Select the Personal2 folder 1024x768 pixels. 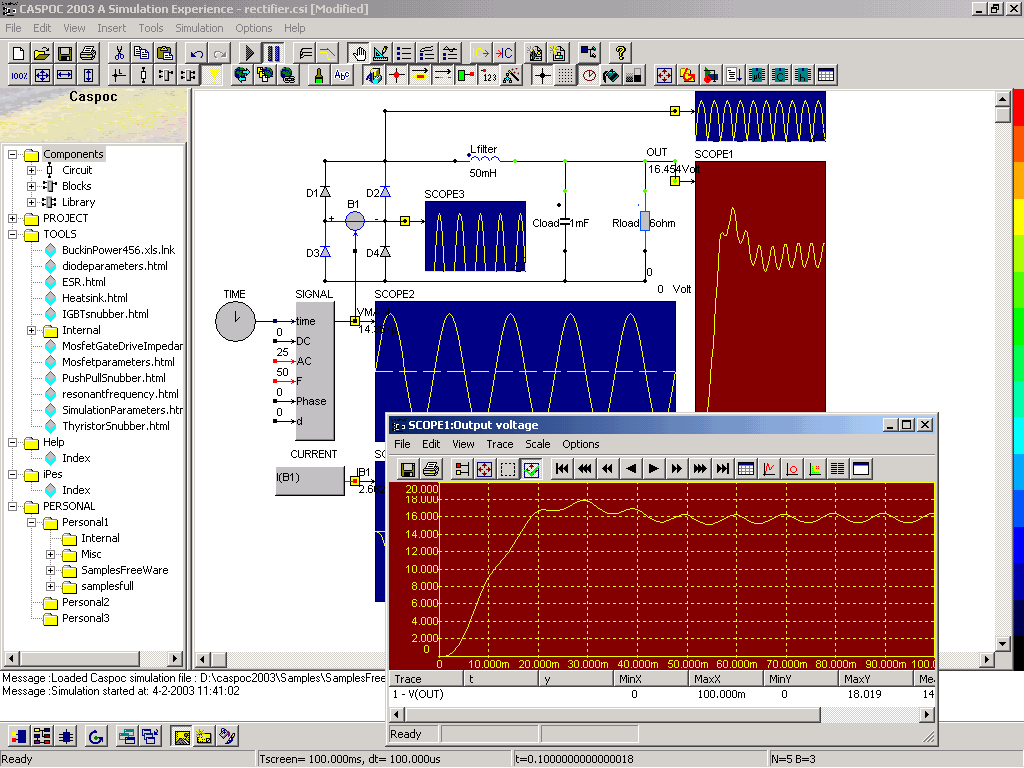pos(86,602)
